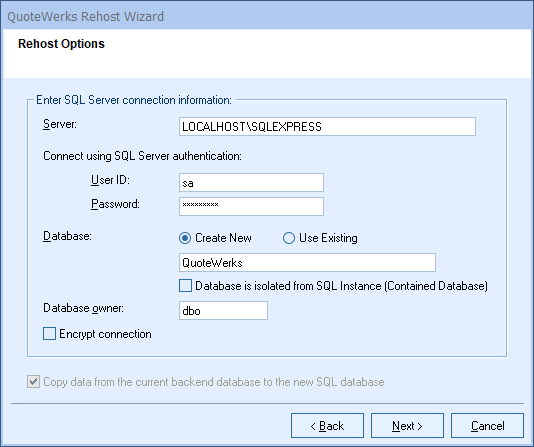Select the Use Existing radio button

coord(289,238)
